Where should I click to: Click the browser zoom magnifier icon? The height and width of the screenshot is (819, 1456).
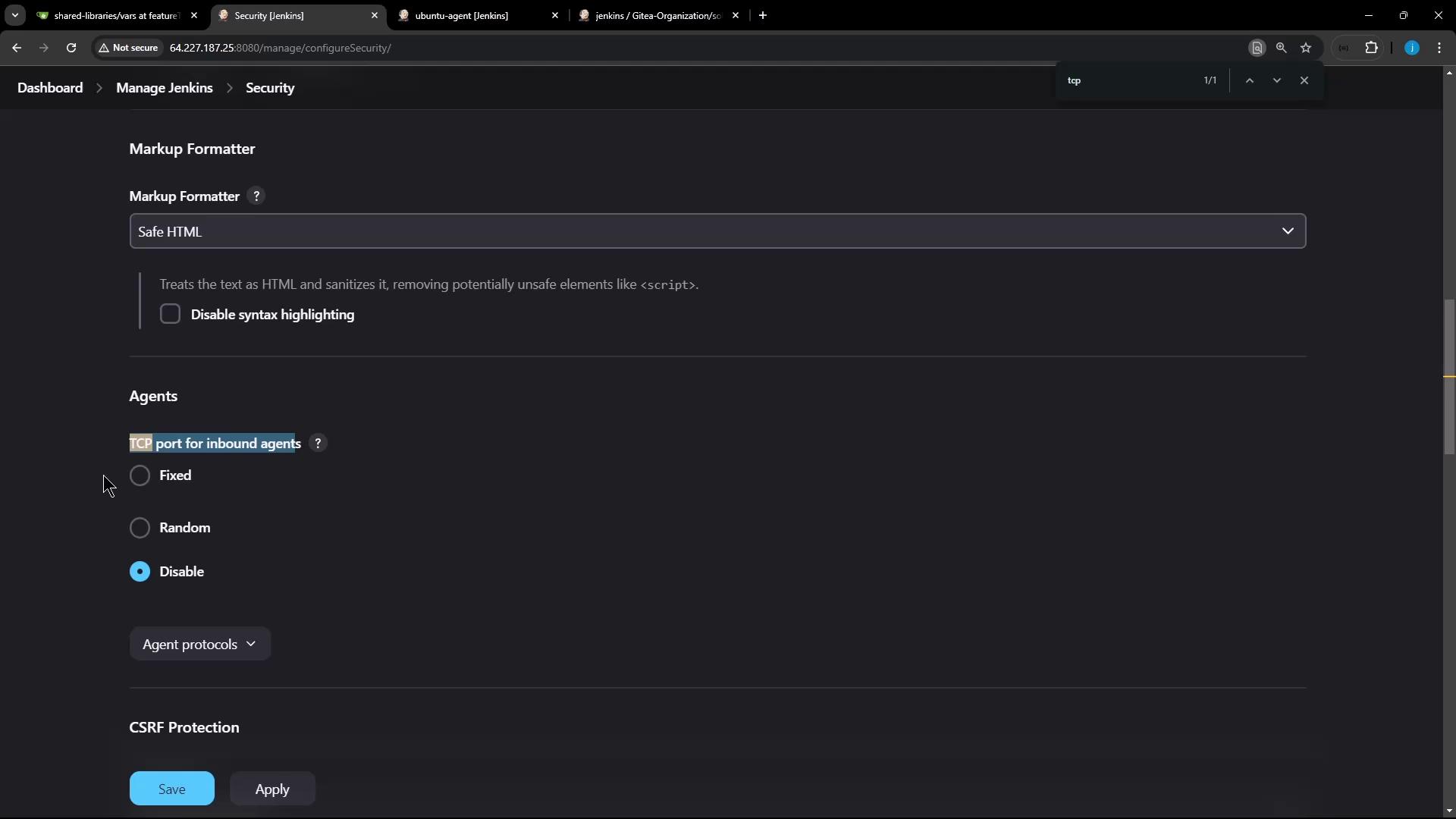(x=1281, y=48)
